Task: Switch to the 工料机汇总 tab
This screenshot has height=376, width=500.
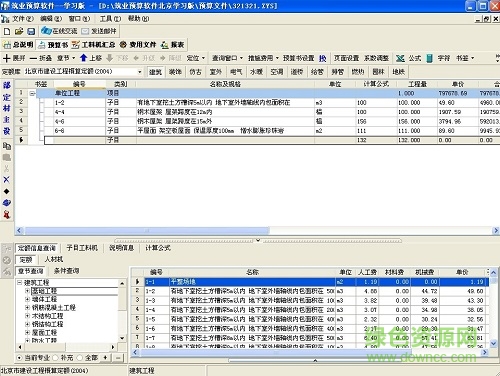Action: coord(94,45)
